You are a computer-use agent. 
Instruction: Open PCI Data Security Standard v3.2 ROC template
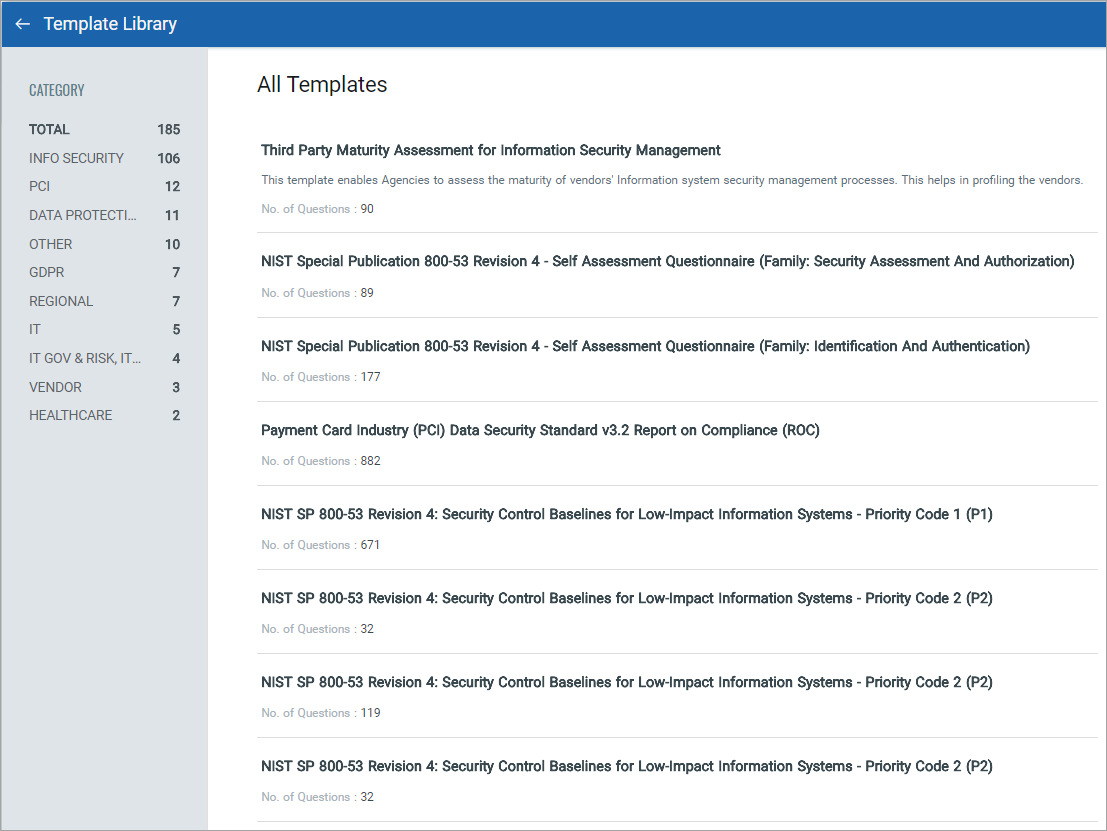click(x=540, y=430)
